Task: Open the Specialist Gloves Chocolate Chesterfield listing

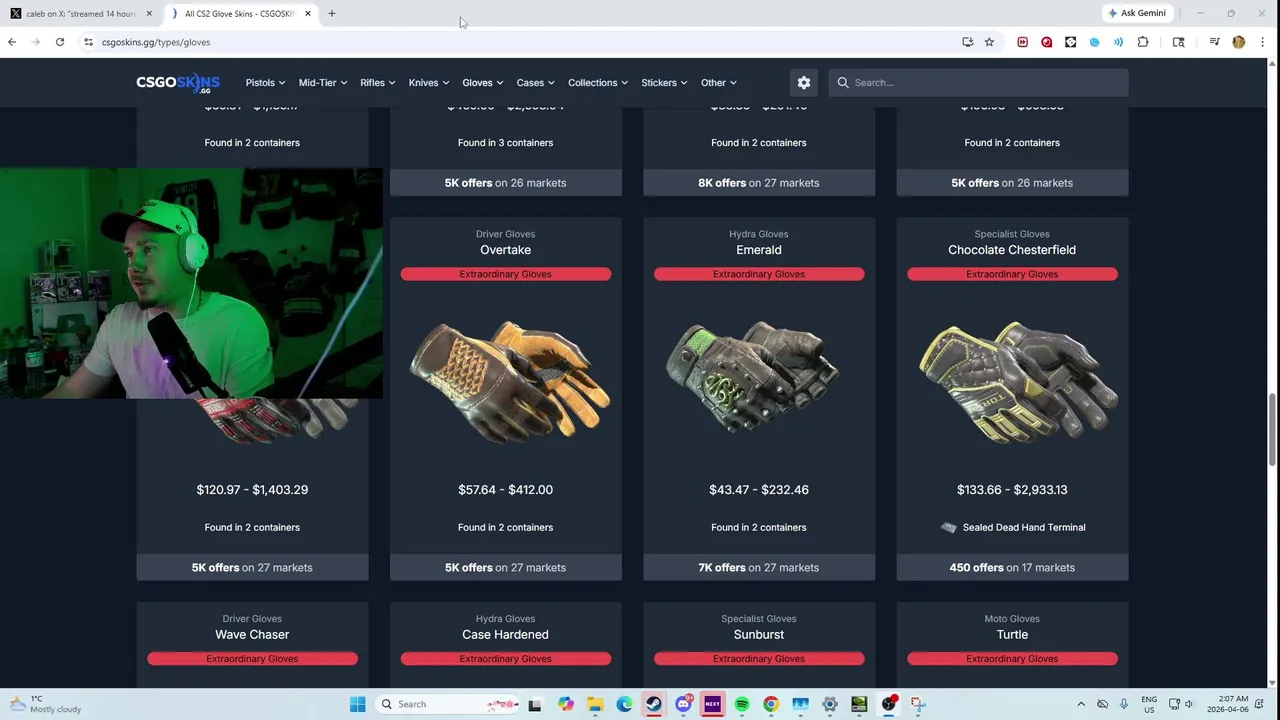Action: click(1012, 250)
